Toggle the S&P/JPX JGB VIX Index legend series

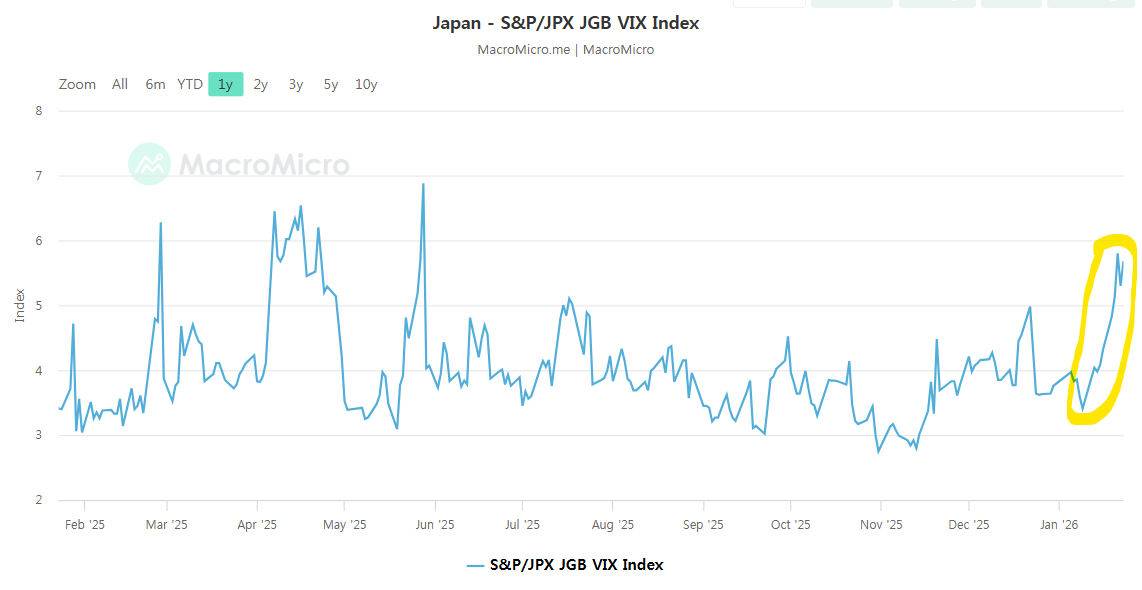575,565
